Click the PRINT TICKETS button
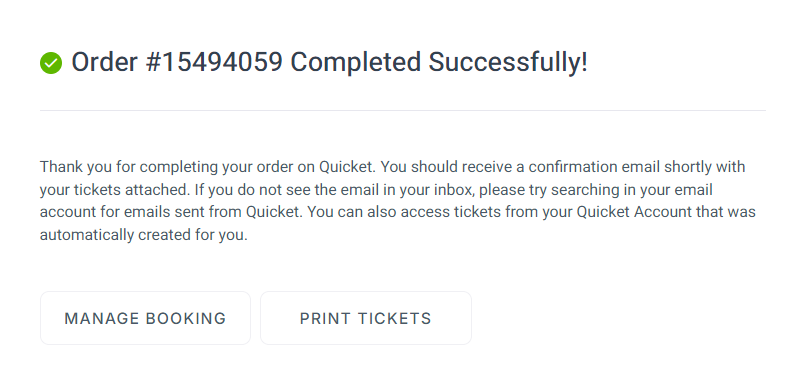Viewport: 790px width, 374px height. 366,318
